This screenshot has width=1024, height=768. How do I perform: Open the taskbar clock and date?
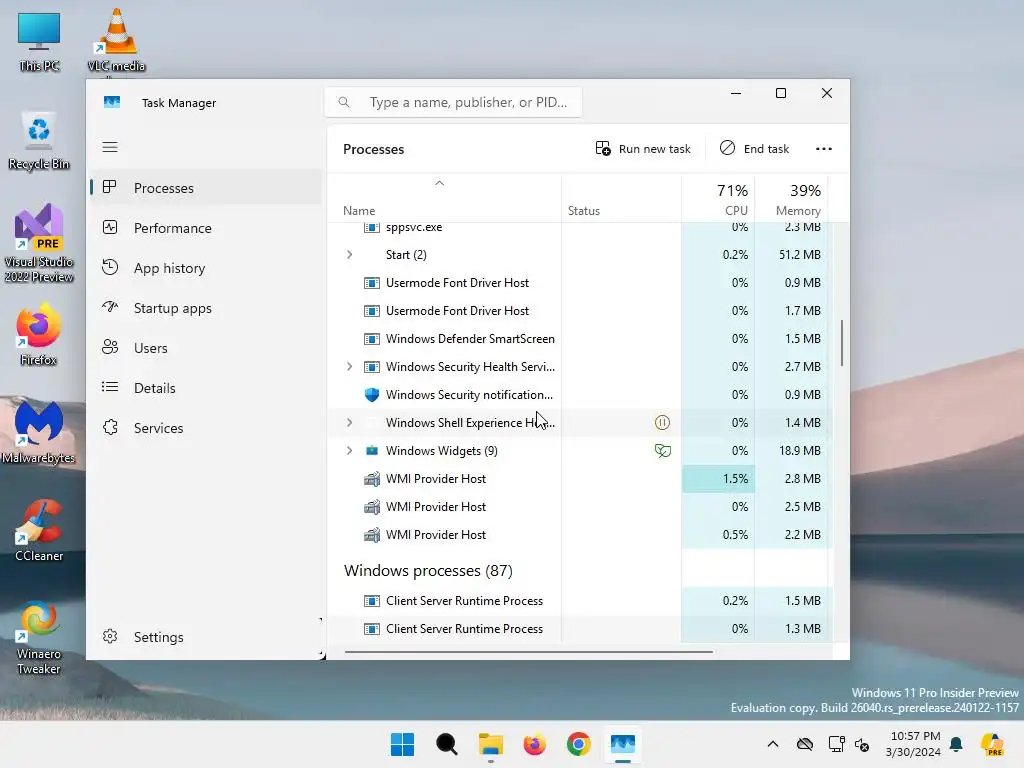pyautogui.click(x=913, y=744)
